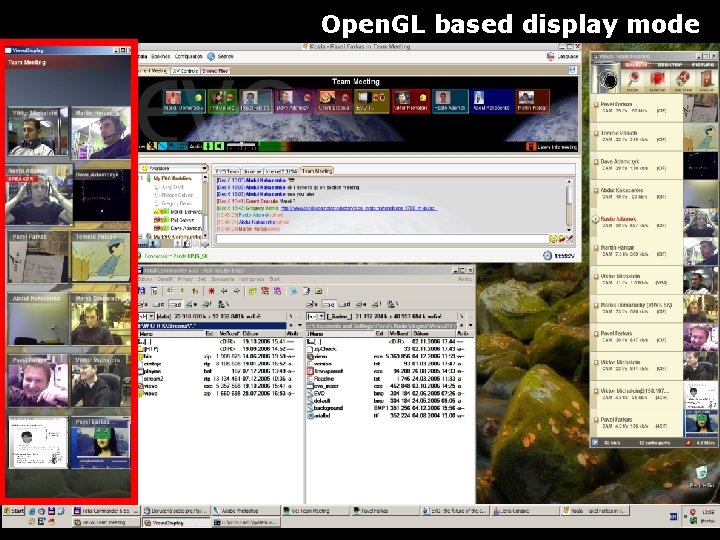Image resolution: width=720 pixels, height=540 pixels.
Task: Click the Tomas Fabuch video tile in ViewDisplay
Action: pos(101,257)
